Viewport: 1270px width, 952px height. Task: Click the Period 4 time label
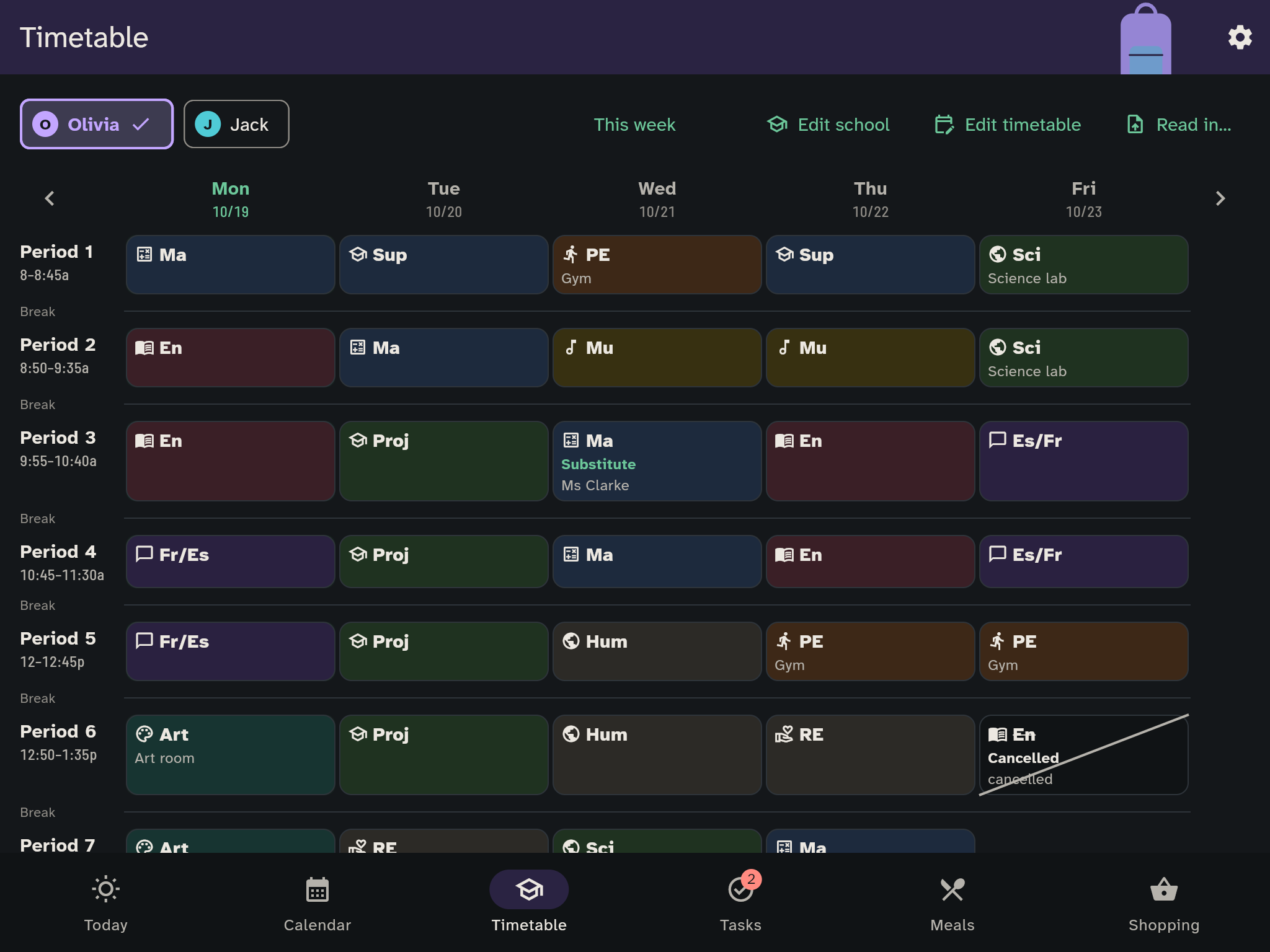[x=62, y=575]
